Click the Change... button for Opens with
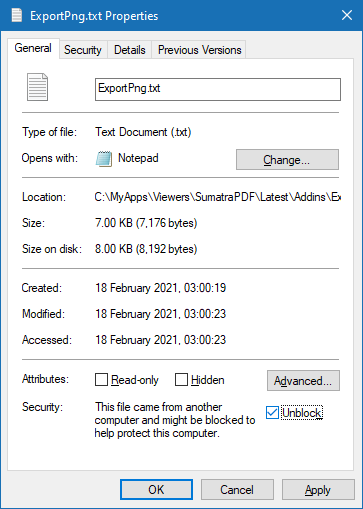 pyautogui.click(x=287, y=160)
